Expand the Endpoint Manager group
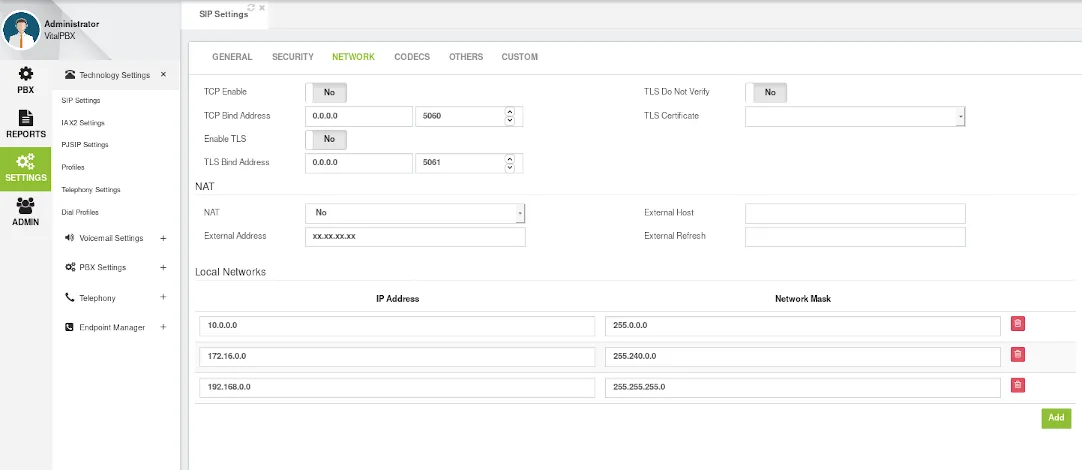The image size is (1082, 470). point(163,327)
